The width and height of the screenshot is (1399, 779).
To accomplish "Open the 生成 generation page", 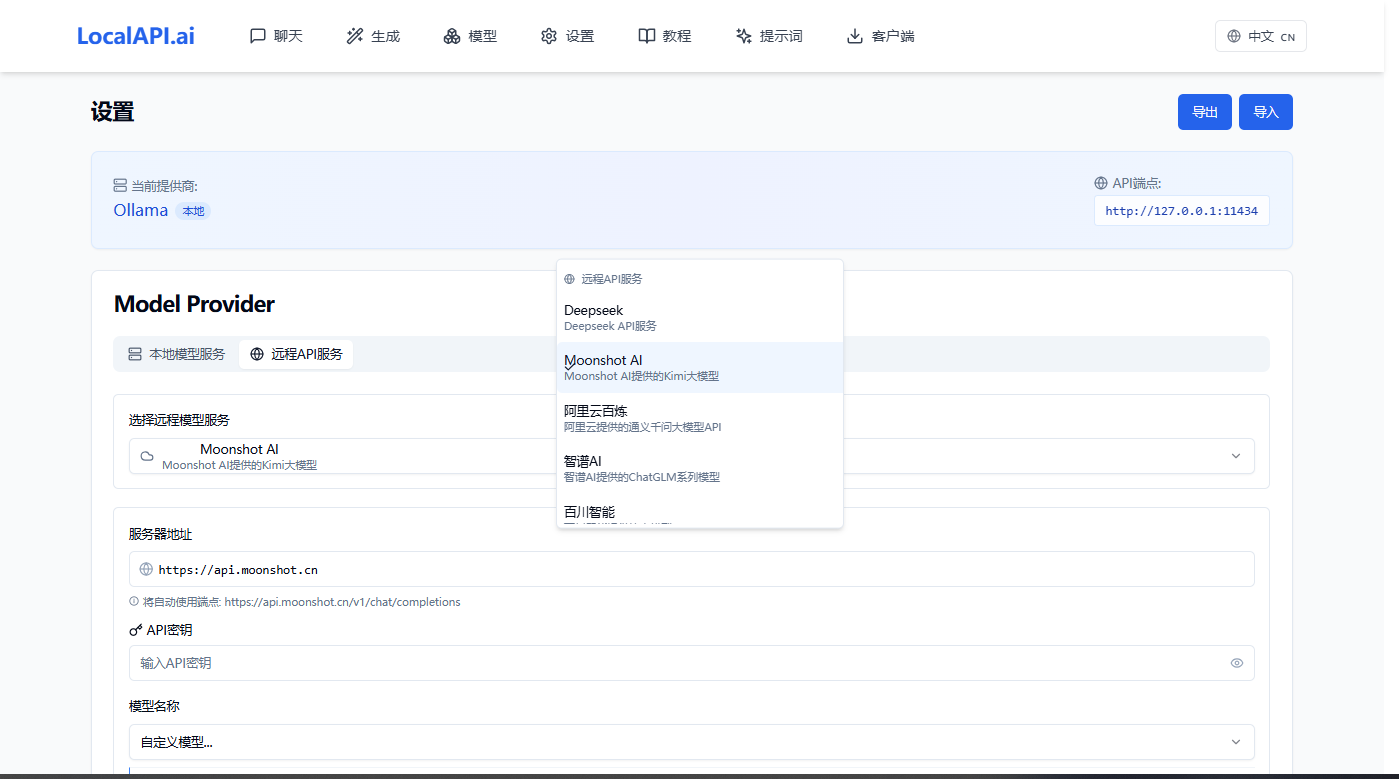I will [x=373, y=36].
